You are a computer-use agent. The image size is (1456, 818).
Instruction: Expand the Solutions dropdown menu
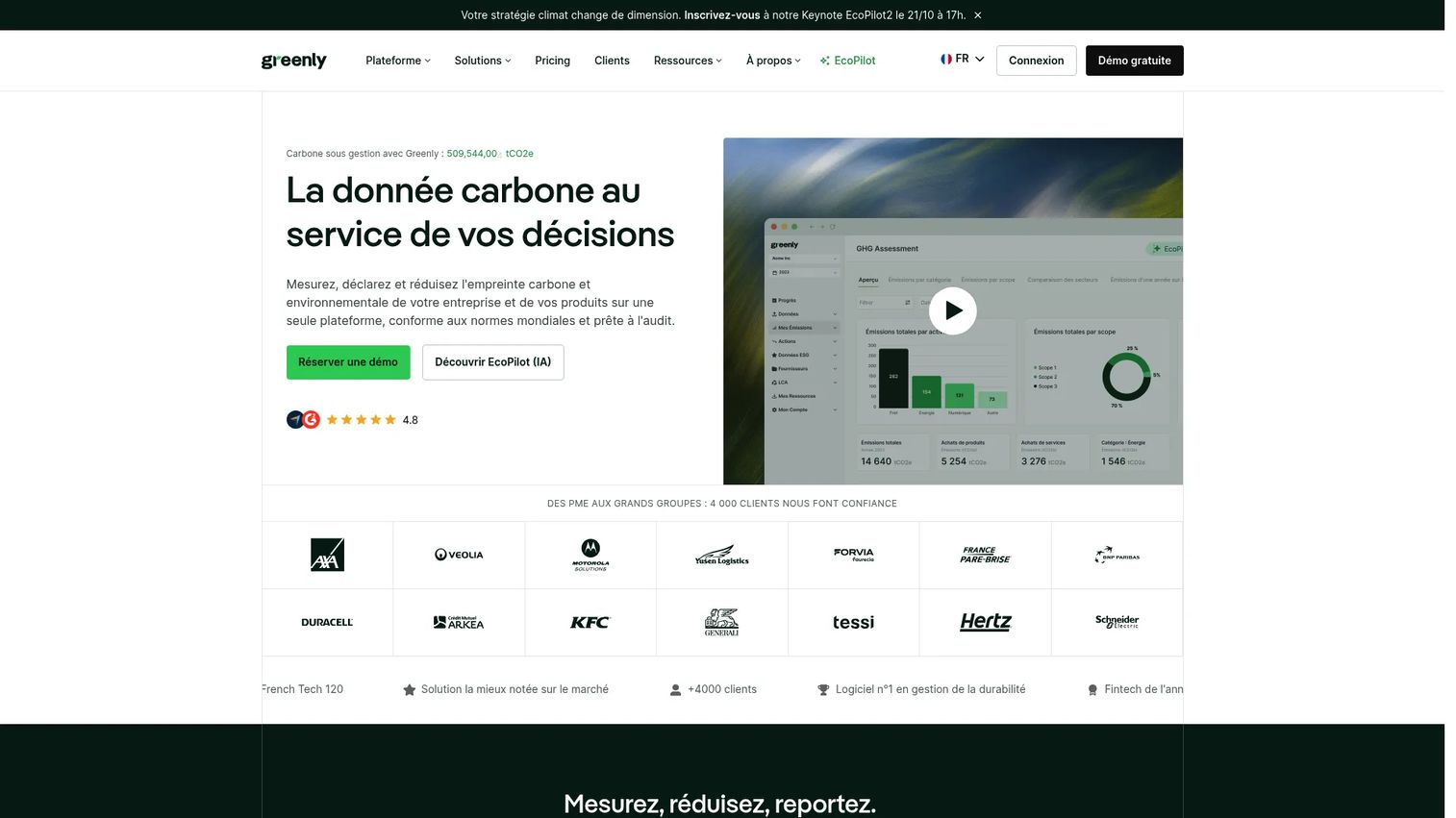[483, 61]
